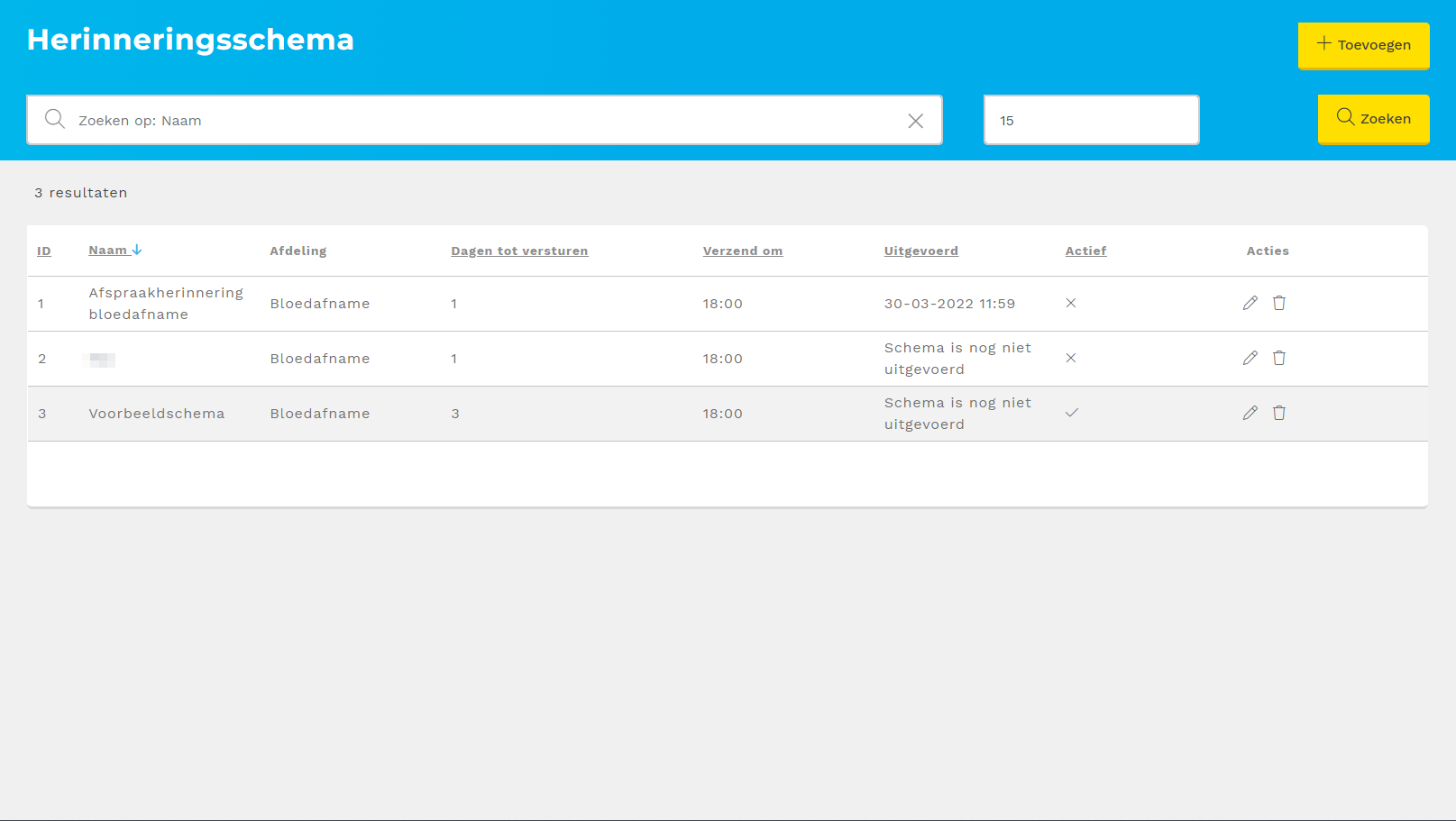Clear the search field with the X icon
This screenshot has width=1456, height=821.
[x=915, y=121]
